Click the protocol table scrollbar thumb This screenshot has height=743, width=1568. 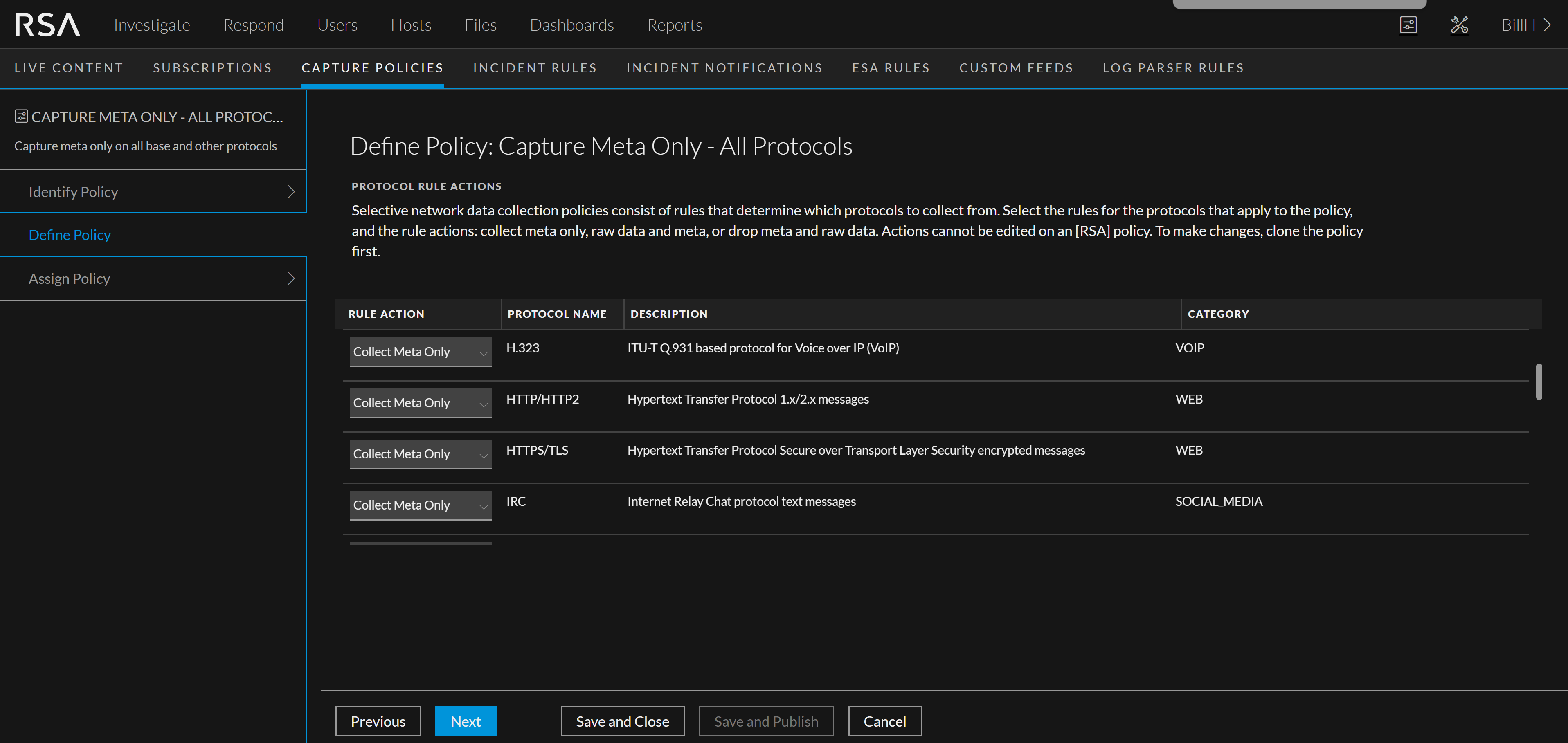pyautogui.click(x=1538, y=382)
